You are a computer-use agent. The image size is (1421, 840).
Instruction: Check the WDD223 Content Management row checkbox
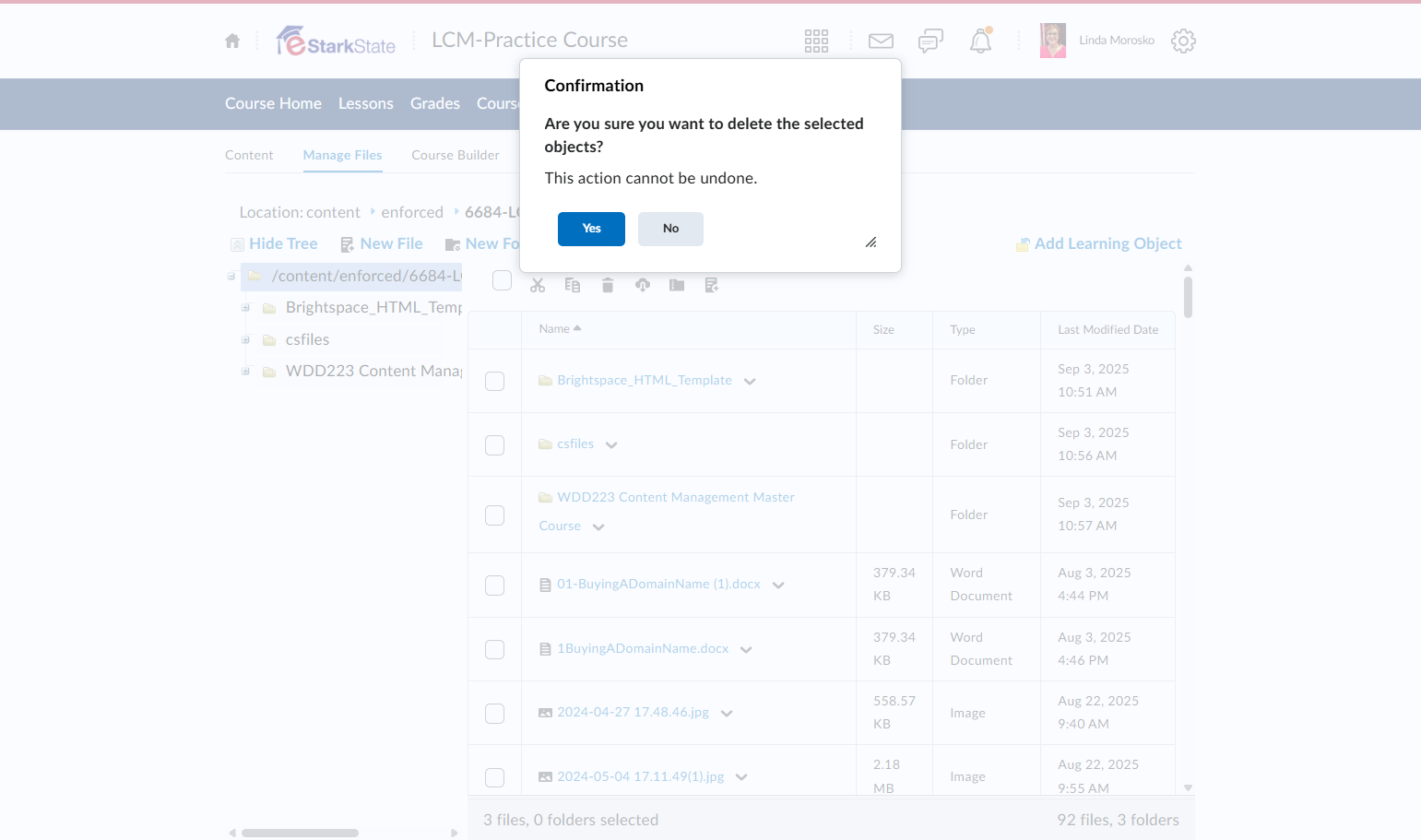[495, 515]
